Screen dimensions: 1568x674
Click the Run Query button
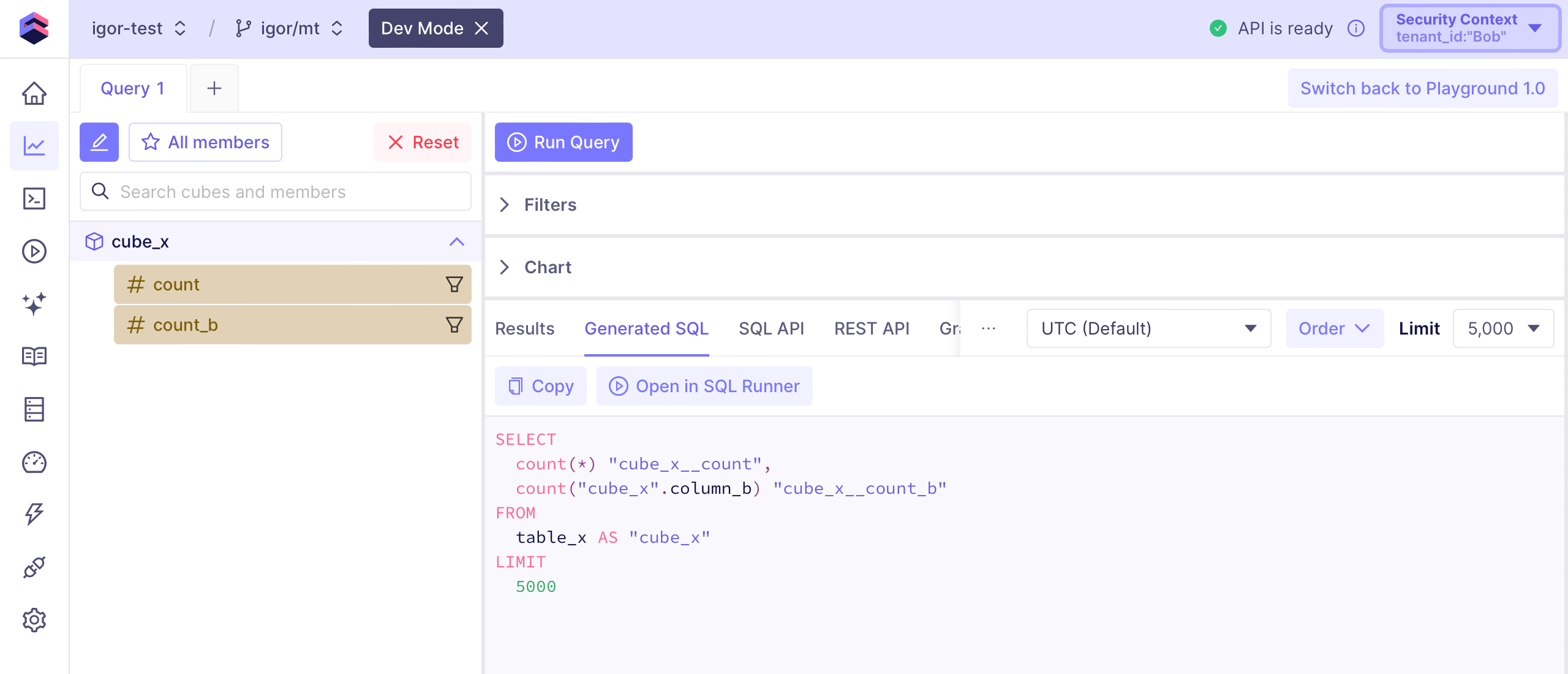coord(563,142)
